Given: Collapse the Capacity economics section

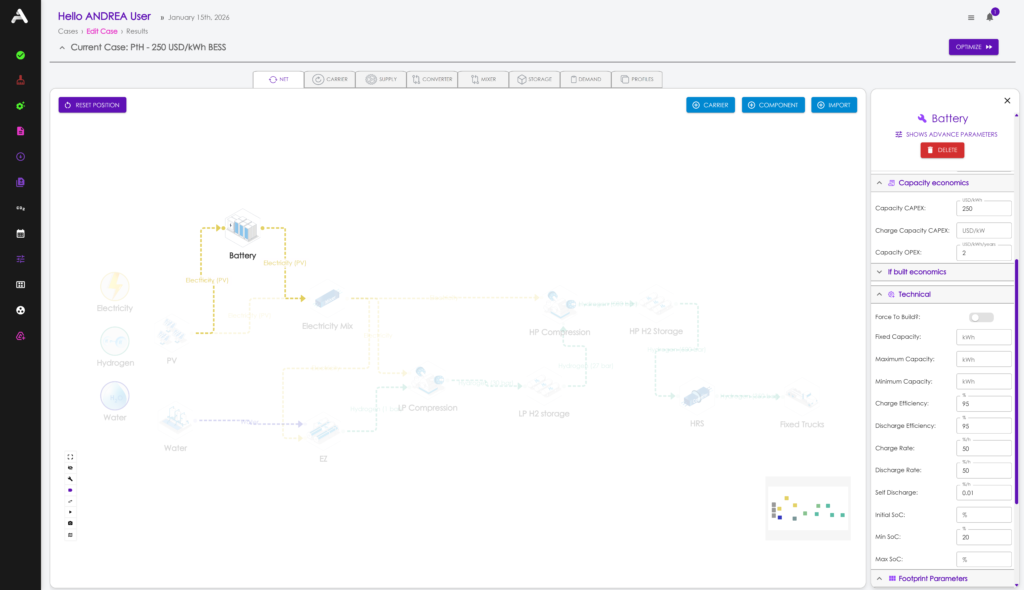Looking at the screenshot, I should [878, 183].
